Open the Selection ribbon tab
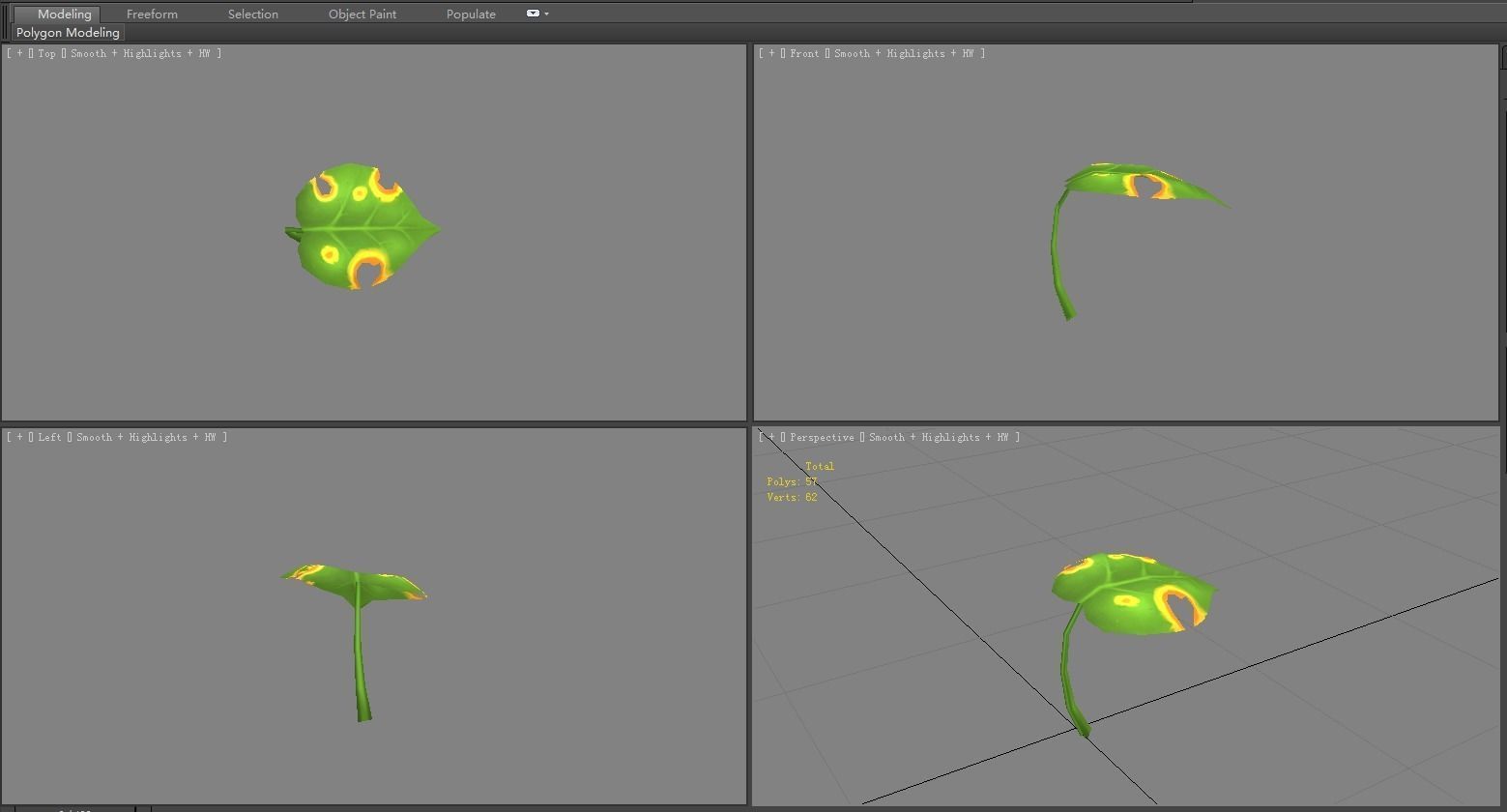 pos(253,14)
